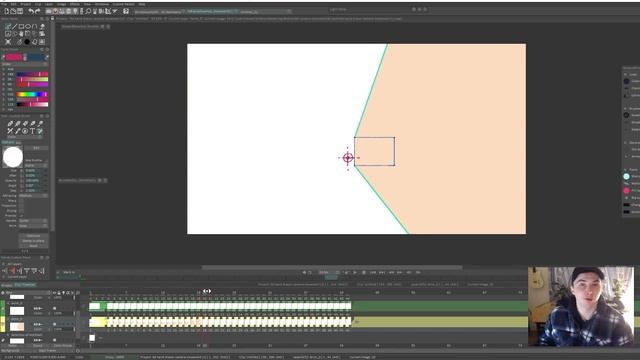Select the magnifier zoom tool in top toolbar
The image size is (640, 360).
88,11
